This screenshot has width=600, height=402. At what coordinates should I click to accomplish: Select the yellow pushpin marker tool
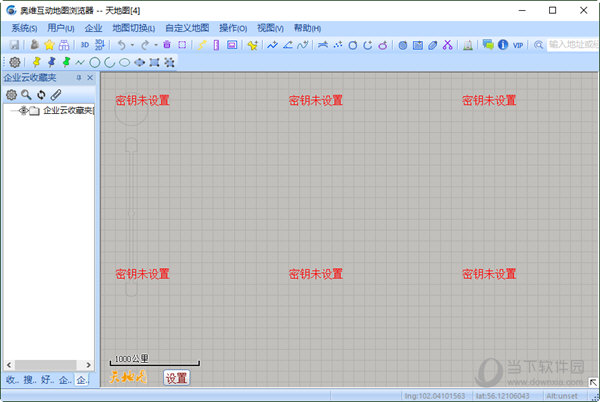(37, 62)
